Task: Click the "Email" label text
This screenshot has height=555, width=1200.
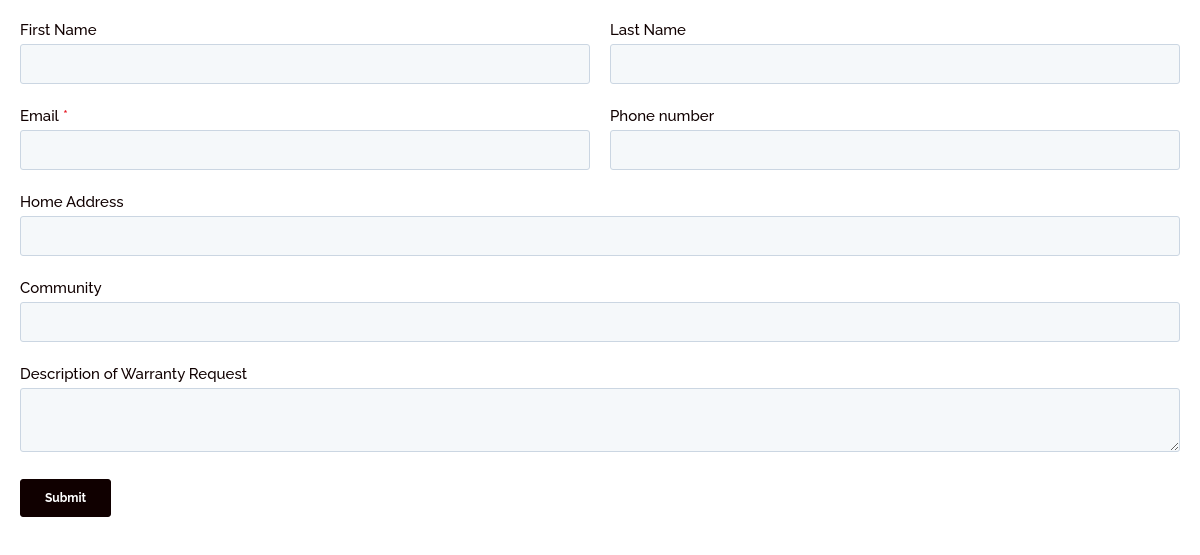Action: coord(39,116)
